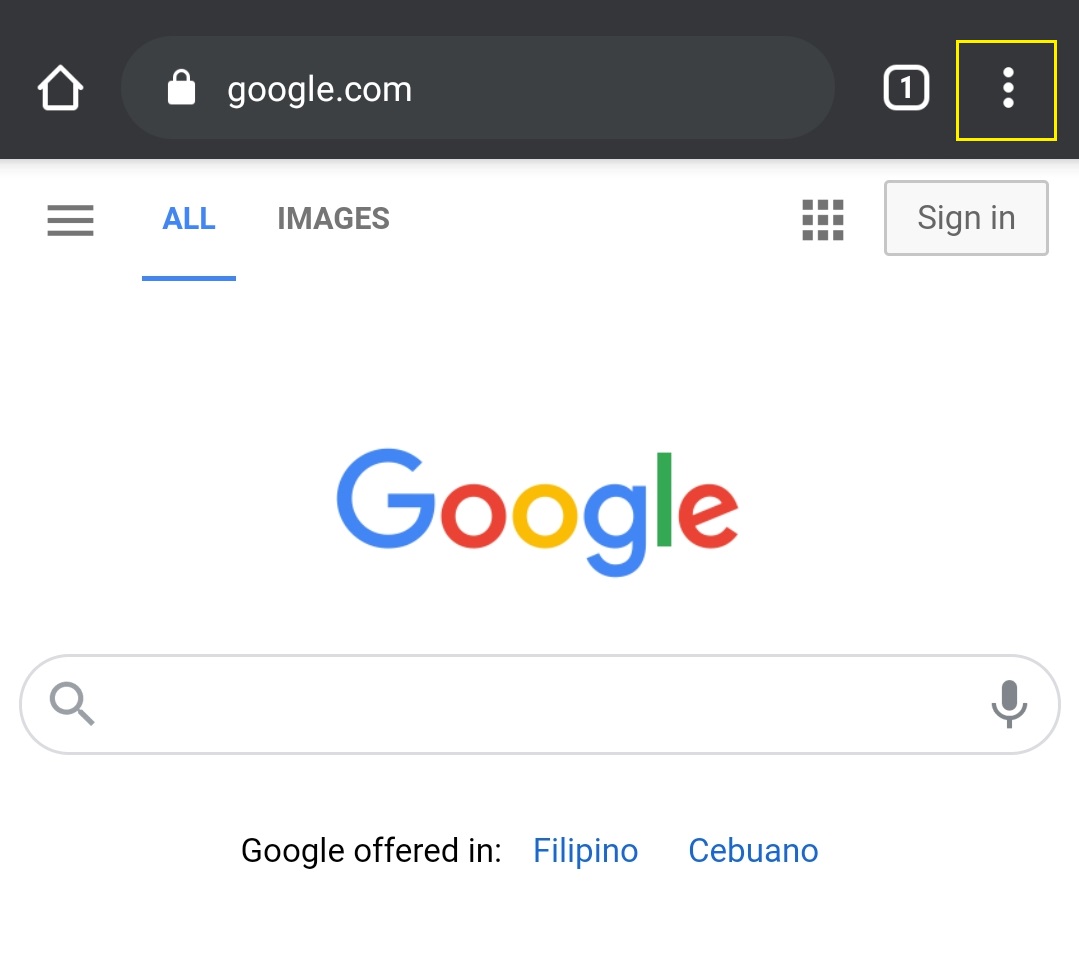Click the 'Google offered in:' label
Screen dimensions: 1079x979
[371, 851]
